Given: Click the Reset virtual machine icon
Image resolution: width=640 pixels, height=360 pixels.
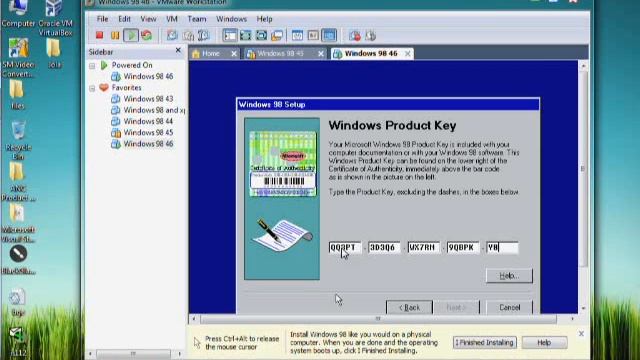Looking at the screenshot, I should pyautogui.click(x=147, y=35).
